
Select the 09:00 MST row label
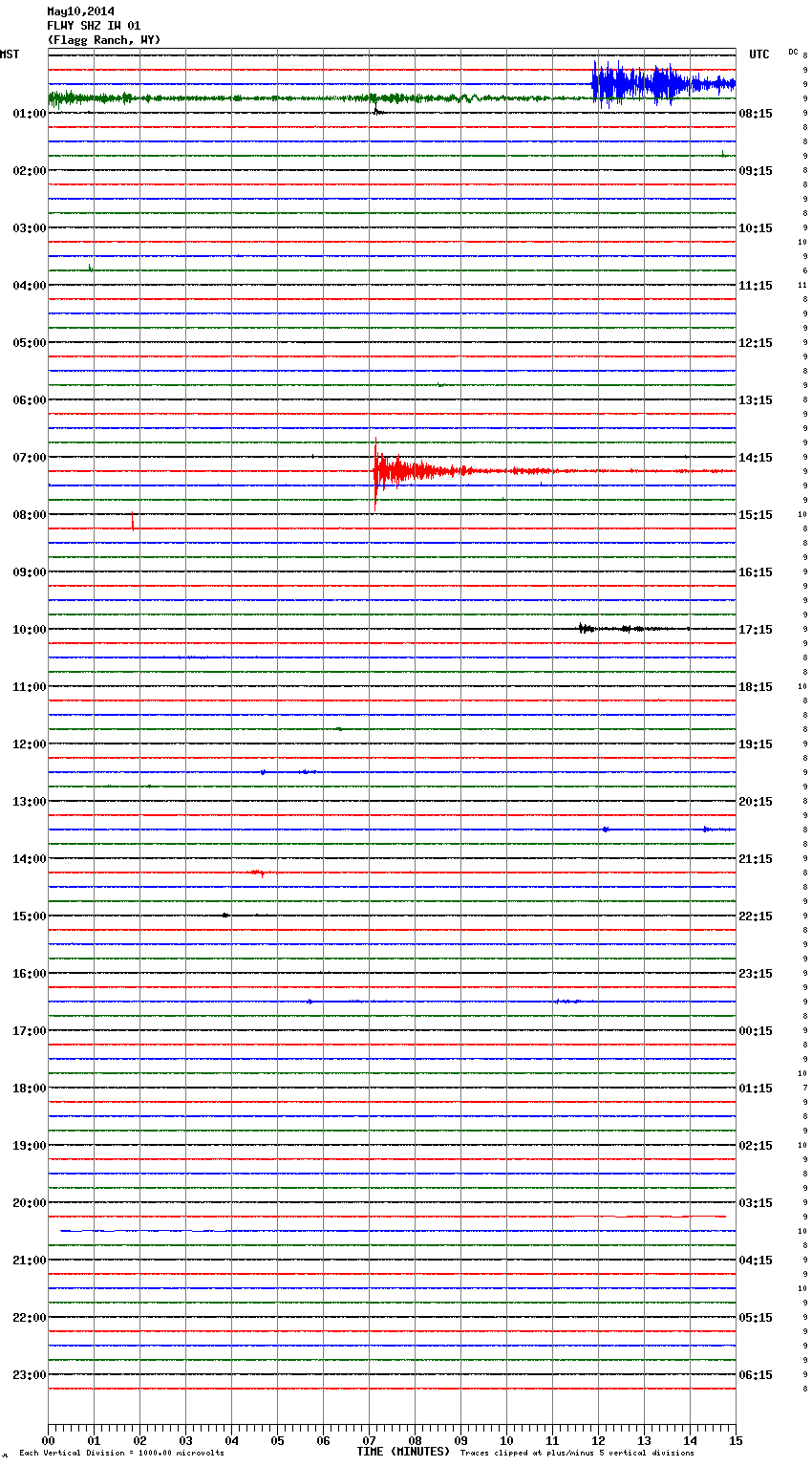pos(29,572)
